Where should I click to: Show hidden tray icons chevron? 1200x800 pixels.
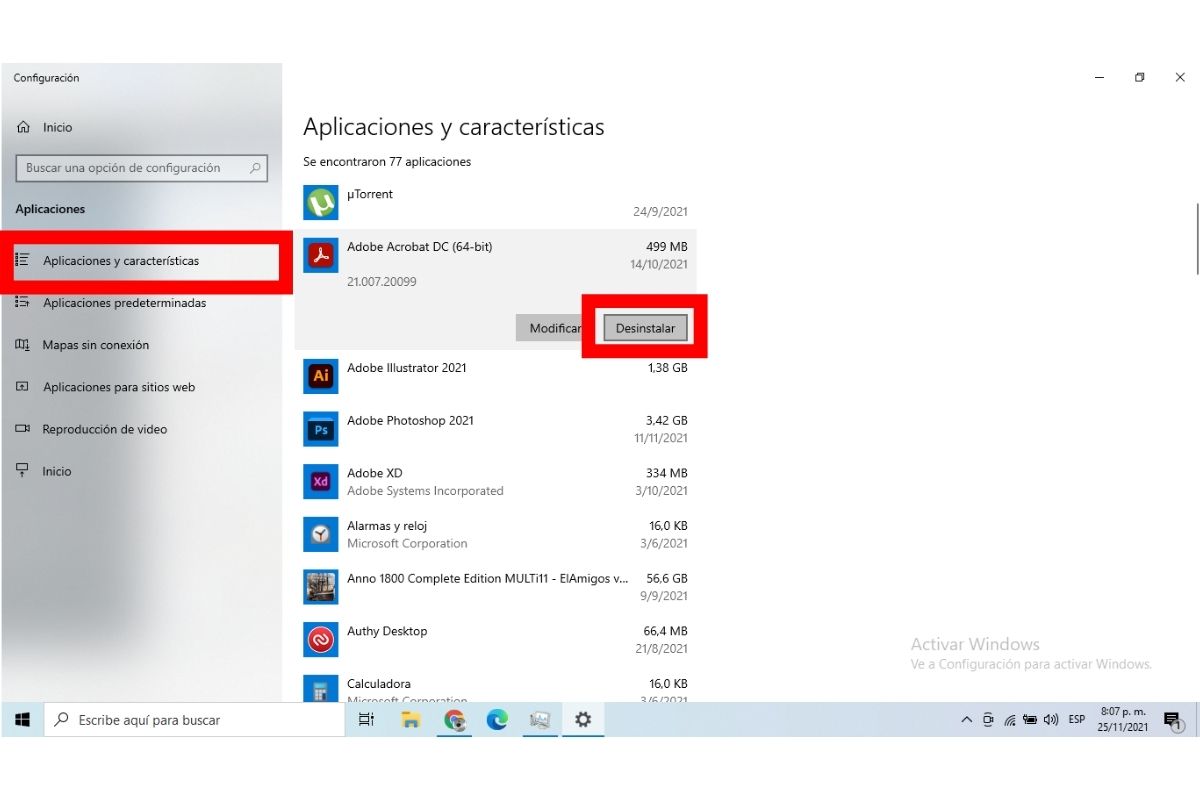966,719
